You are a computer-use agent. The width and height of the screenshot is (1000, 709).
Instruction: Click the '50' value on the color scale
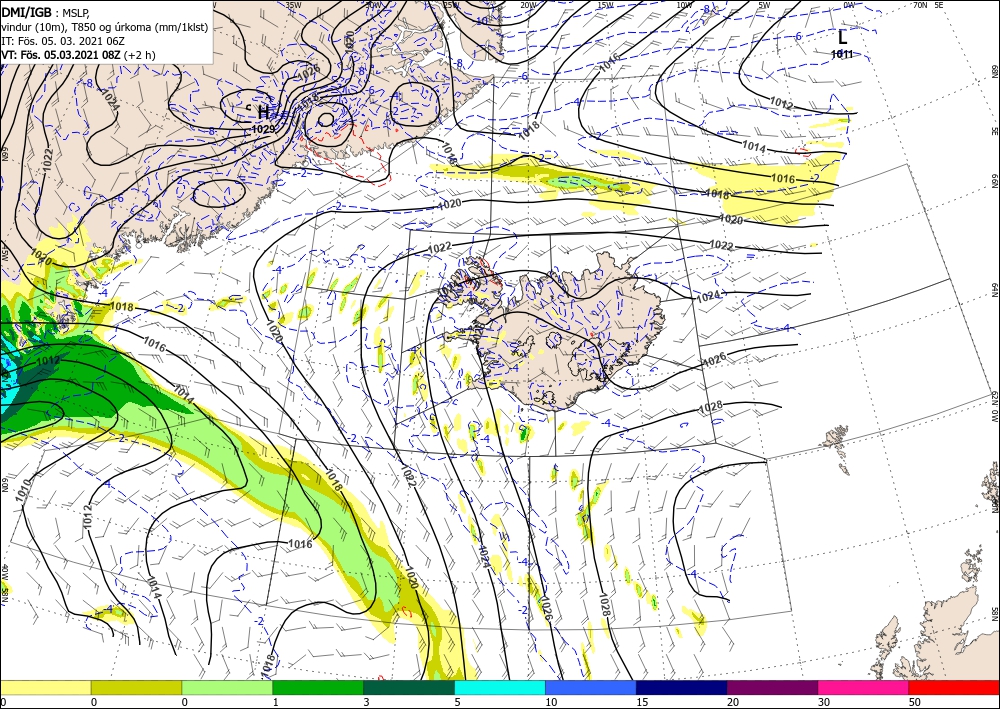pyautogui.click(x=915, y=702)
